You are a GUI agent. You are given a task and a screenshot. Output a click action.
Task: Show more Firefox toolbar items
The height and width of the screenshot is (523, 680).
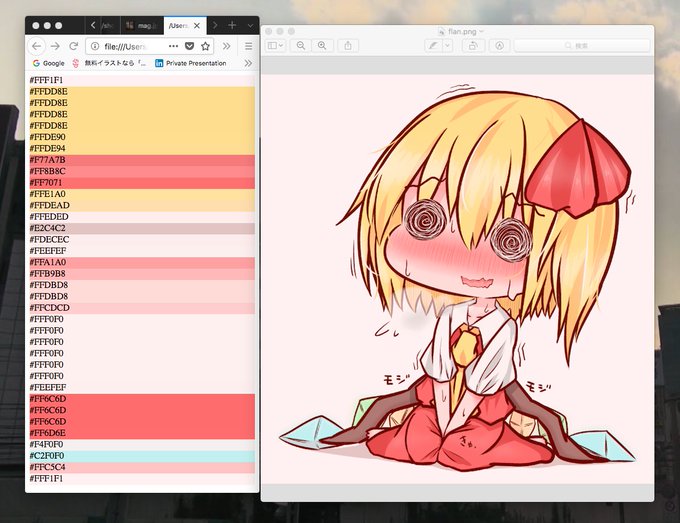coord(226,46)
